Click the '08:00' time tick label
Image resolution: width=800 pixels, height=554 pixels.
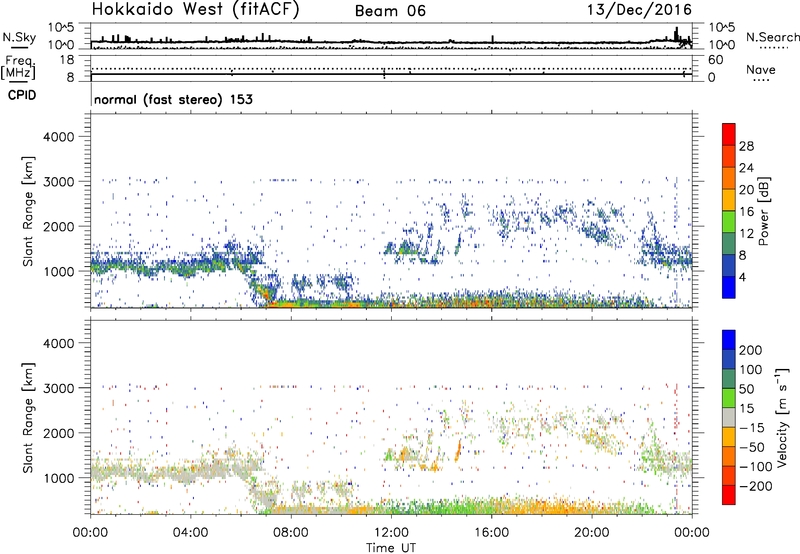(290, 533)
